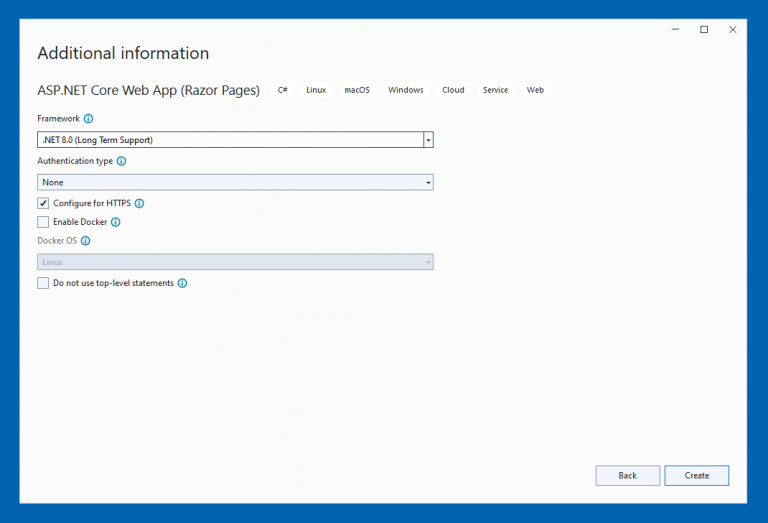Enable Docker checkbox
The image size is (768, 523).
(43, 222)
